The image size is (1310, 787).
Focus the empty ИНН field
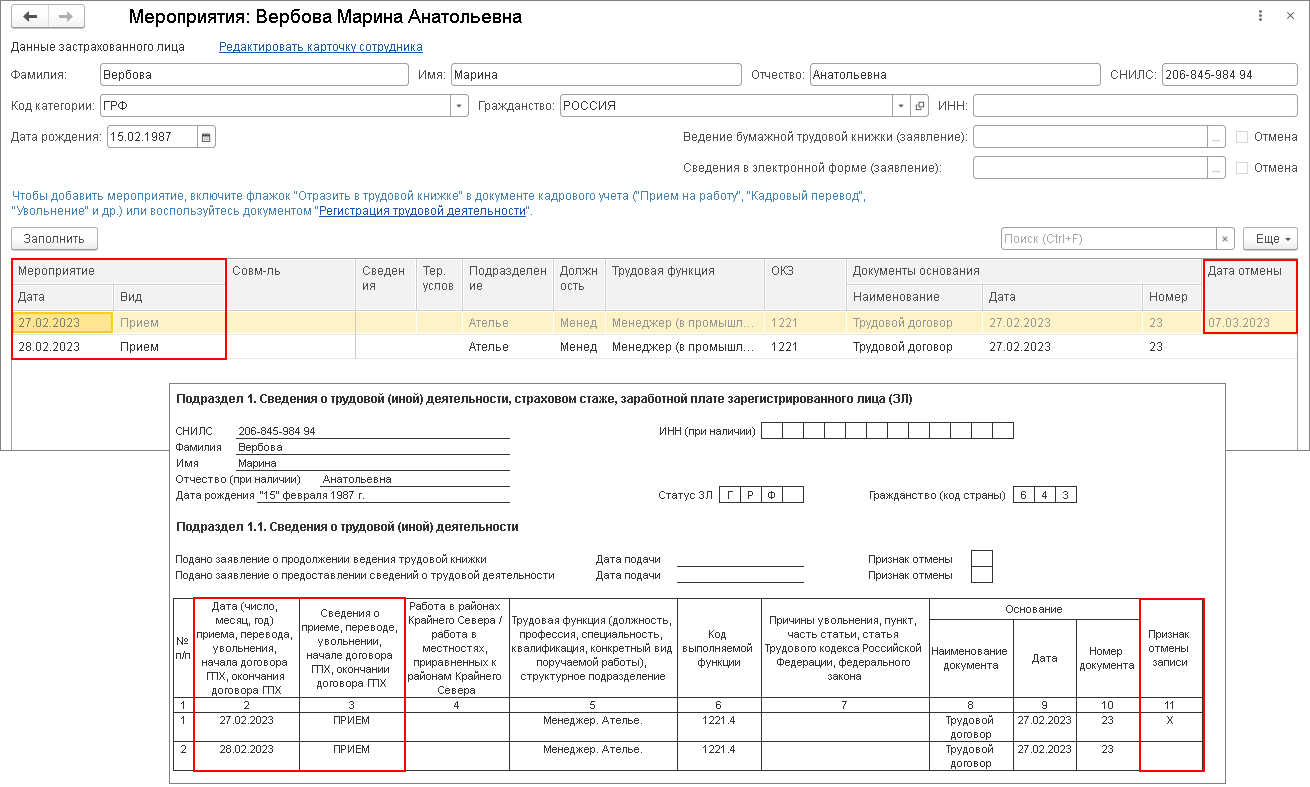(x=1135, y=105)
